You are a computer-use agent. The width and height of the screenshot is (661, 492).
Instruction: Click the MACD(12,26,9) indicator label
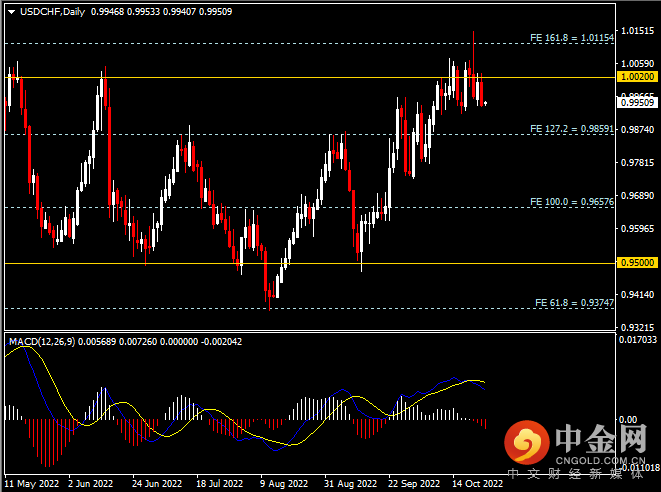pyautogui.click(x=42, y=341)
